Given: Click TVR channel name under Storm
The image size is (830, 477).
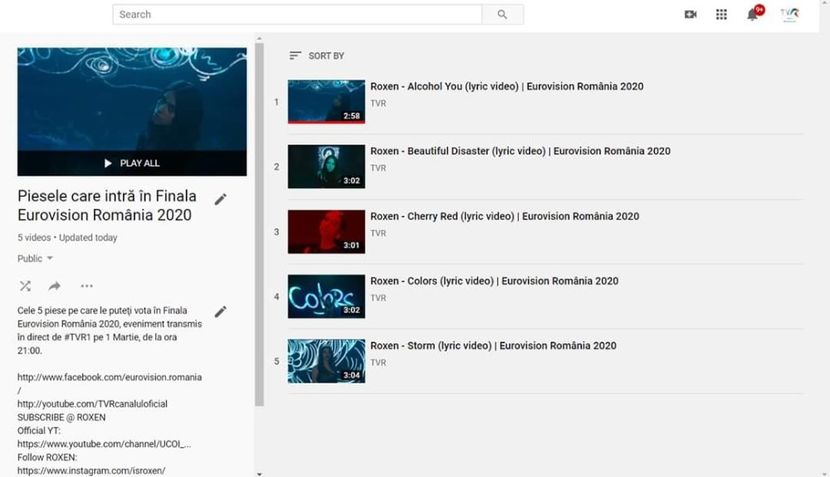Looking at the screenshot, I should point(378,362).
